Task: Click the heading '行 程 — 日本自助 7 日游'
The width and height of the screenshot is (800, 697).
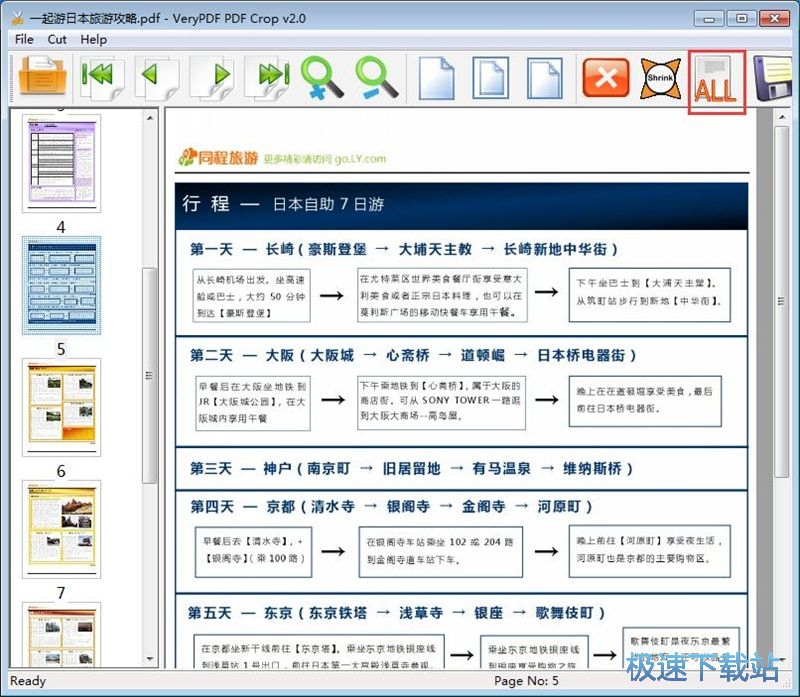Action: click(283, 204)
